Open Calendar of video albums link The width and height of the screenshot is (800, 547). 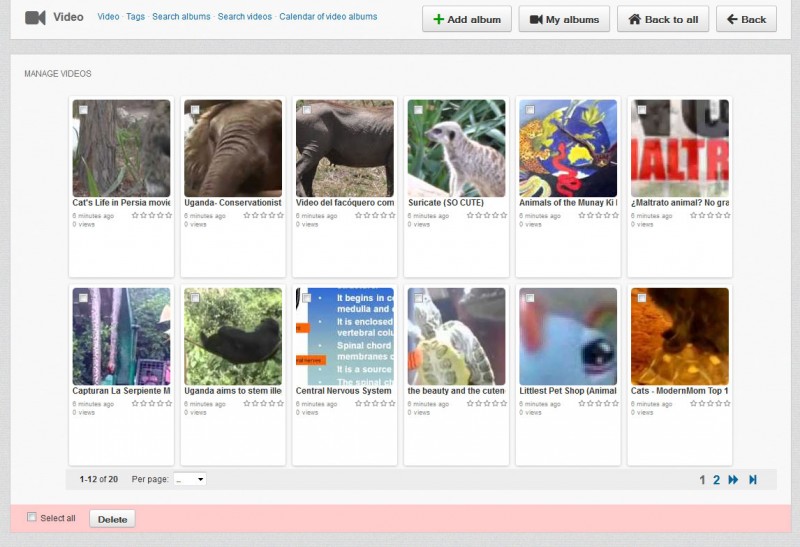[328, 16]
